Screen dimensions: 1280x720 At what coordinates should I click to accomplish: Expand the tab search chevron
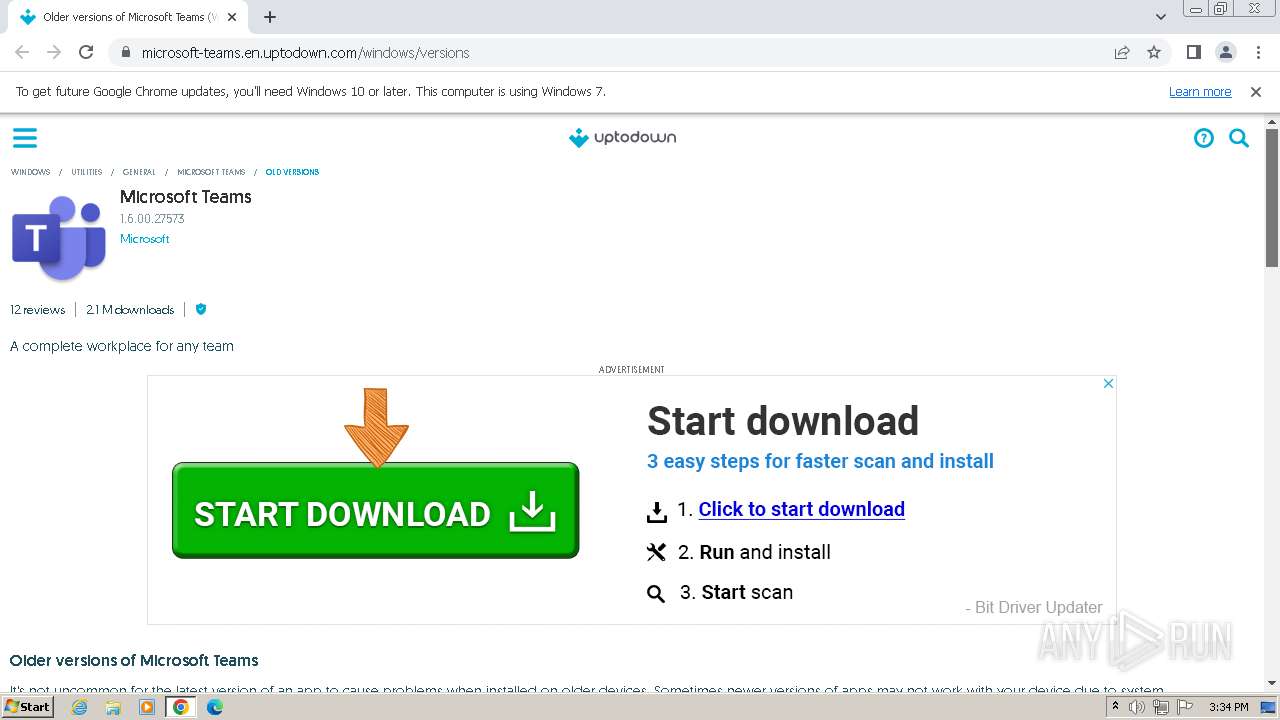pos(1160,17)
